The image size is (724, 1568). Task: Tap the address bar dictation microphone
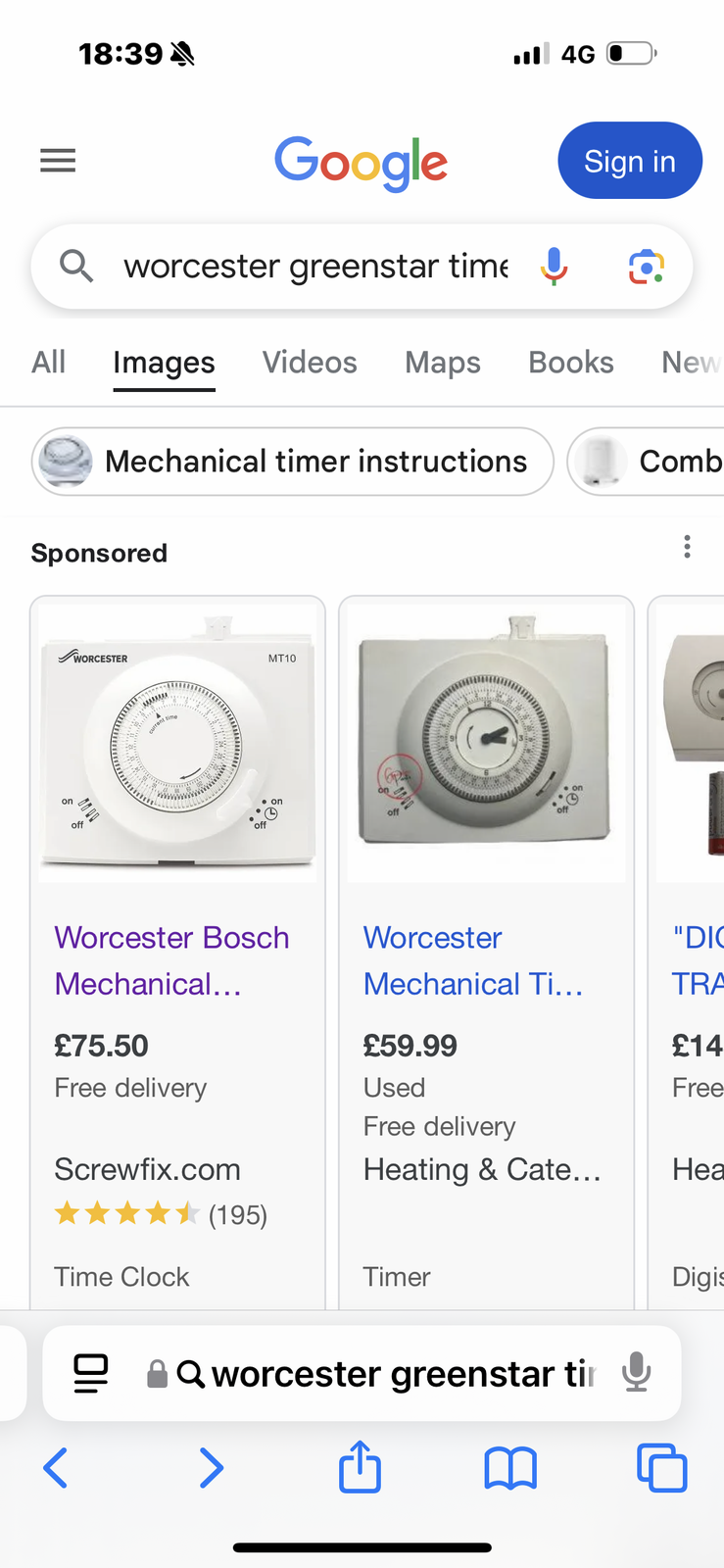[x=636, y=1373]
